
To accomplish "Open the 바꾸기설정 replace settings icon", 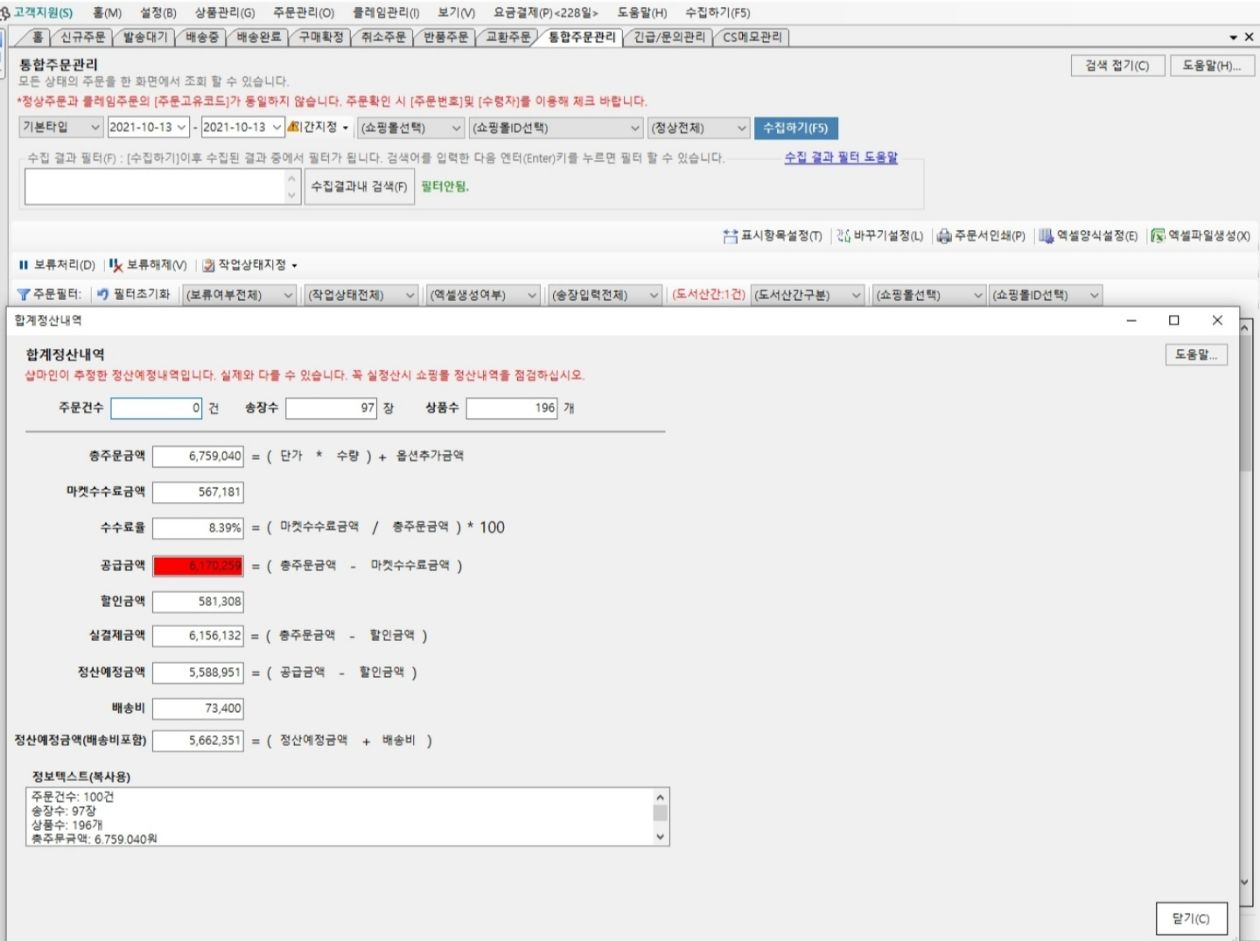I will [x=843, y=236].
